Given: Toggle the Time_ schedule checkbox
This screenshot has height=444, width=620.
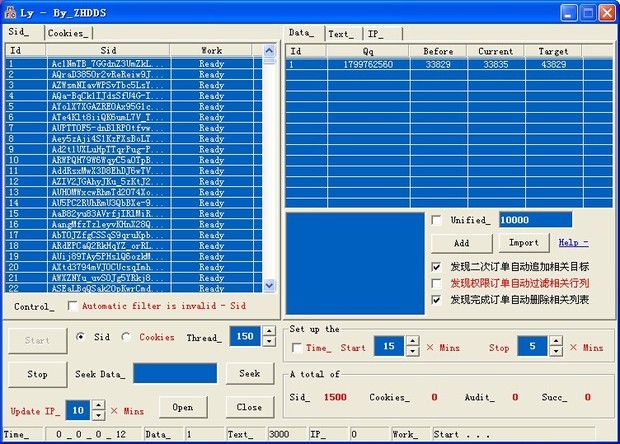Looking at the screenshot, I should click(297, 347).
